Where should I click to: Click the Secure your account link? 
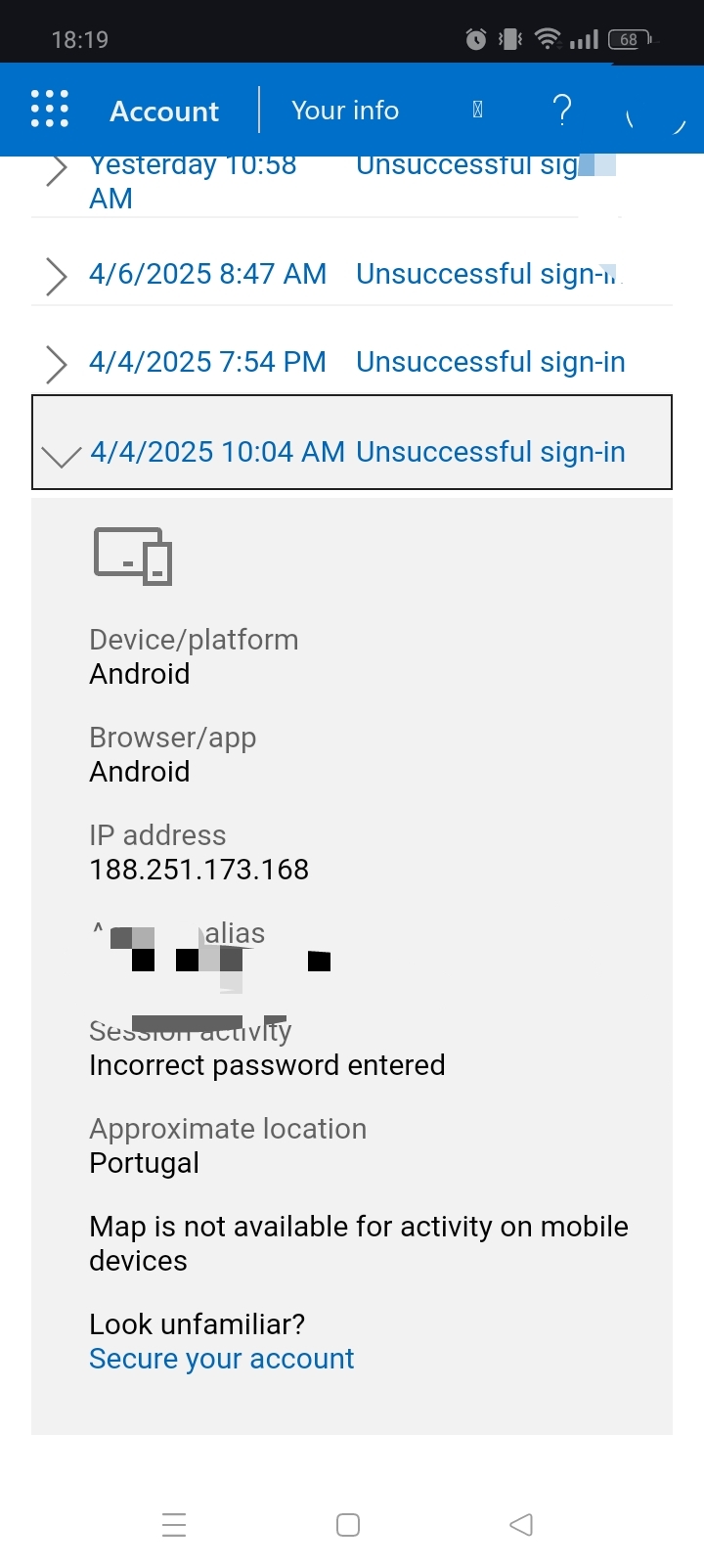click(x=221, y=1359)
